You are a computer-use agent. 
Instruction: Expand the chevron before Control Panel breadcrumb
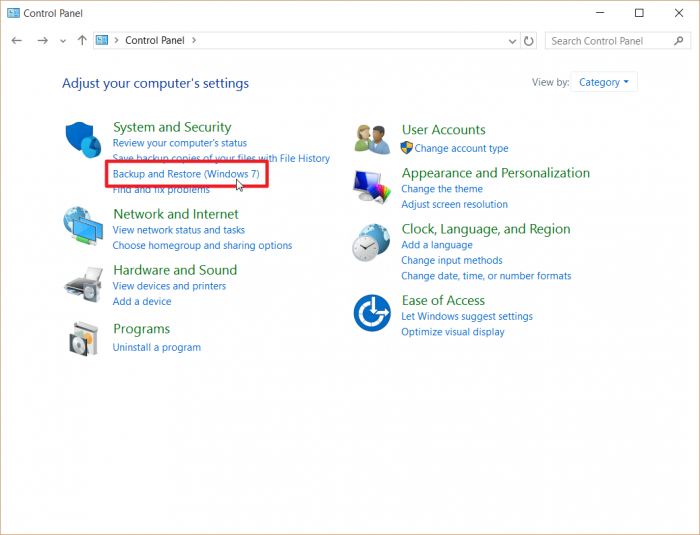[x=116, y=40]
